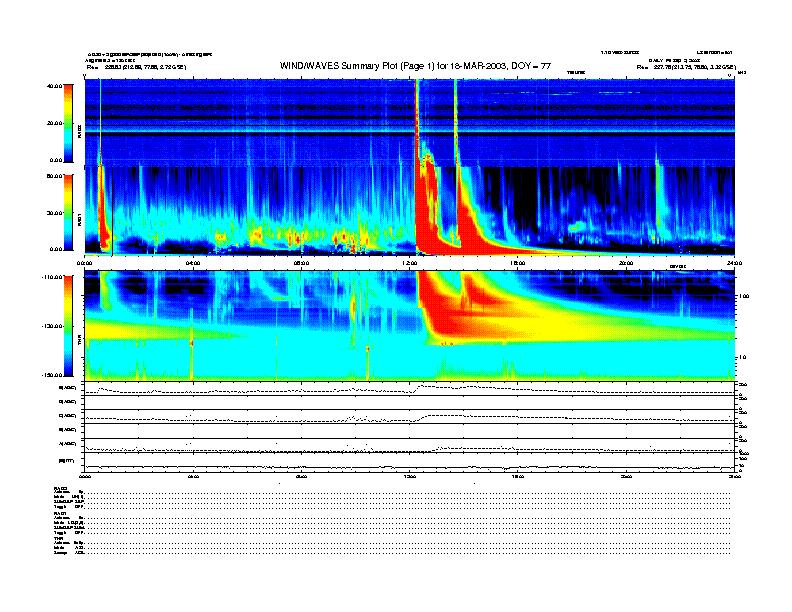Click the -110.00 label on TNR scale

point(53,277)
